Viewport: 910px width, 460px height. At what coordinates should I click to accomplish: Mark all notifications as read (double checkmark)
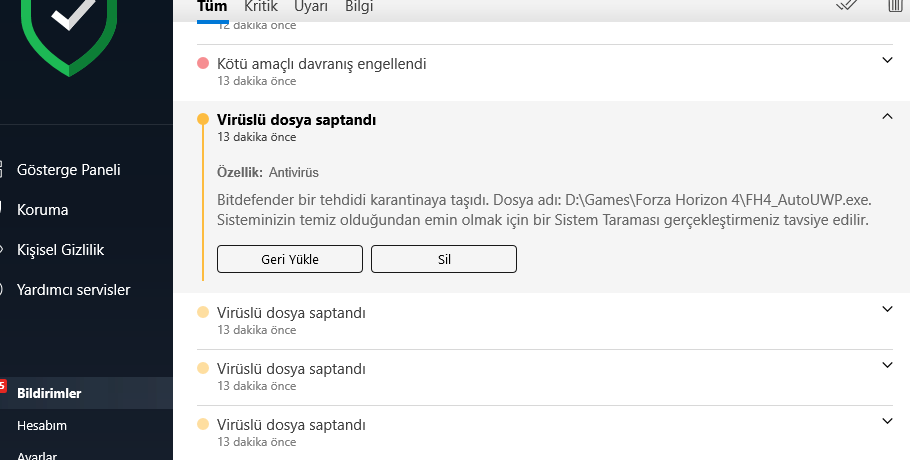click(x=847, y=5)
